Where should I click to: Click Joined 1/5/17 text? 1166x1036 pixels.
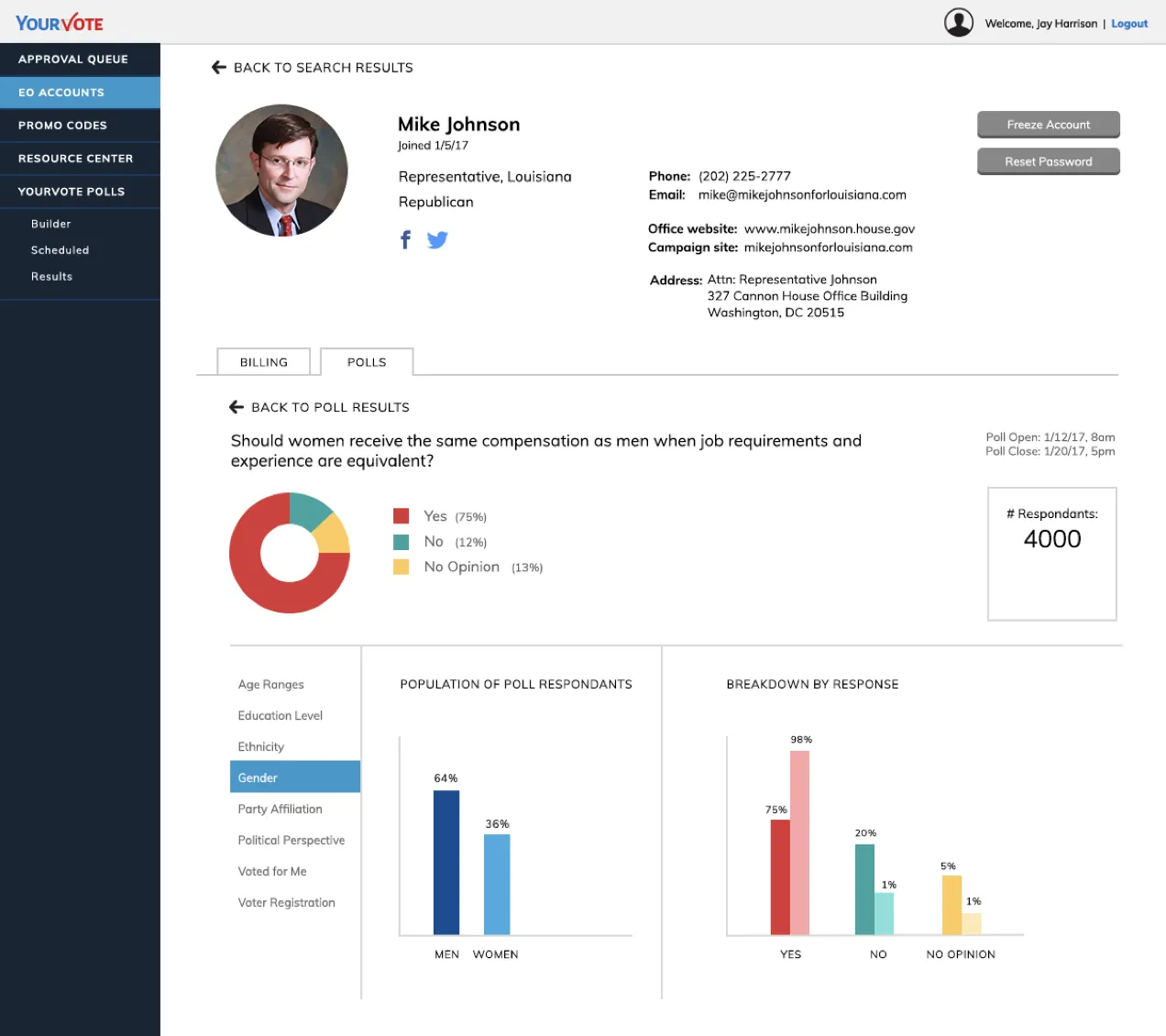point(433,146)
